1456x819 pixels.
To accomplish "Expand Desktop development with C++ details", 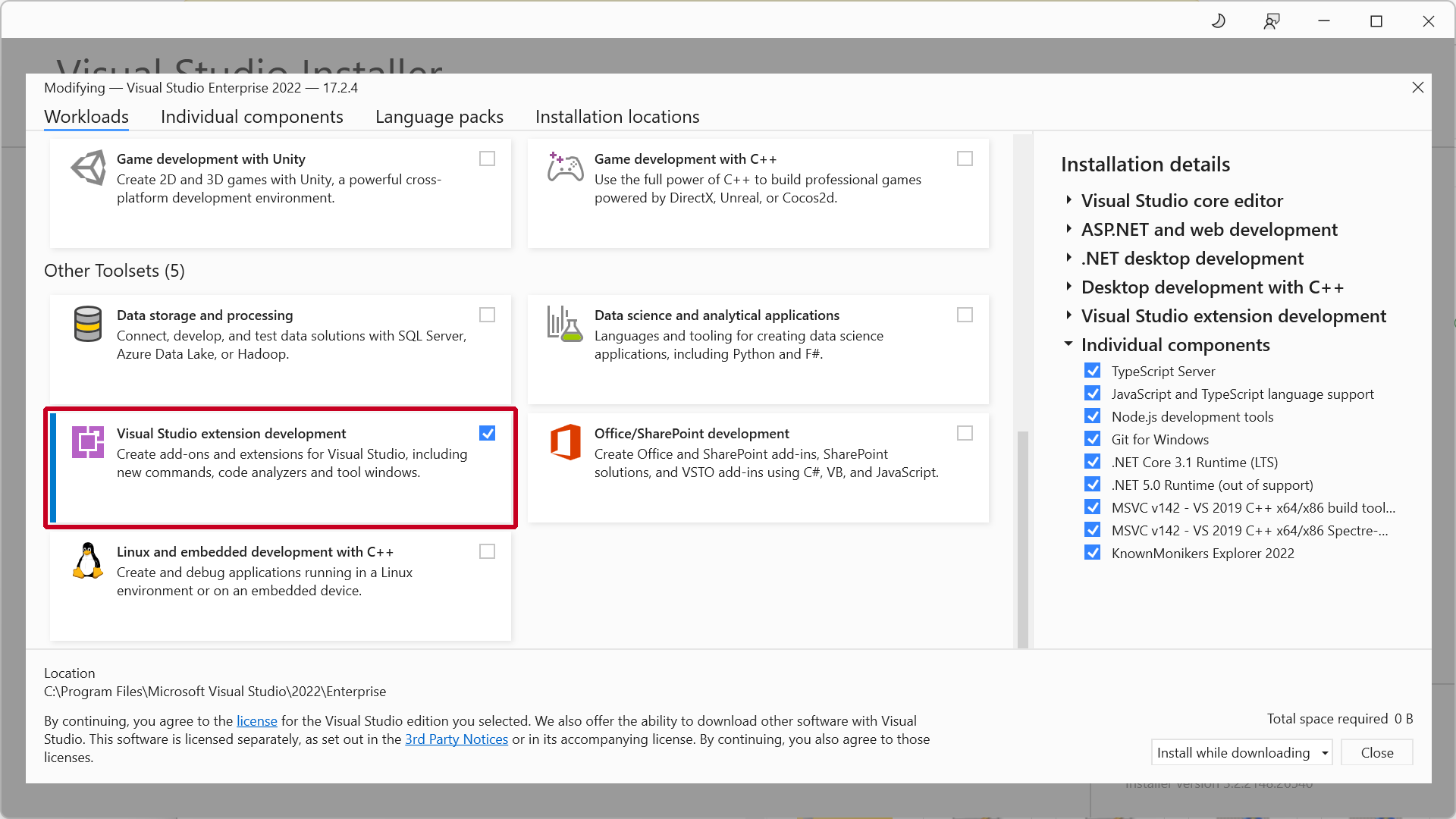I will pyautogui.click(x=1068, y=287).
